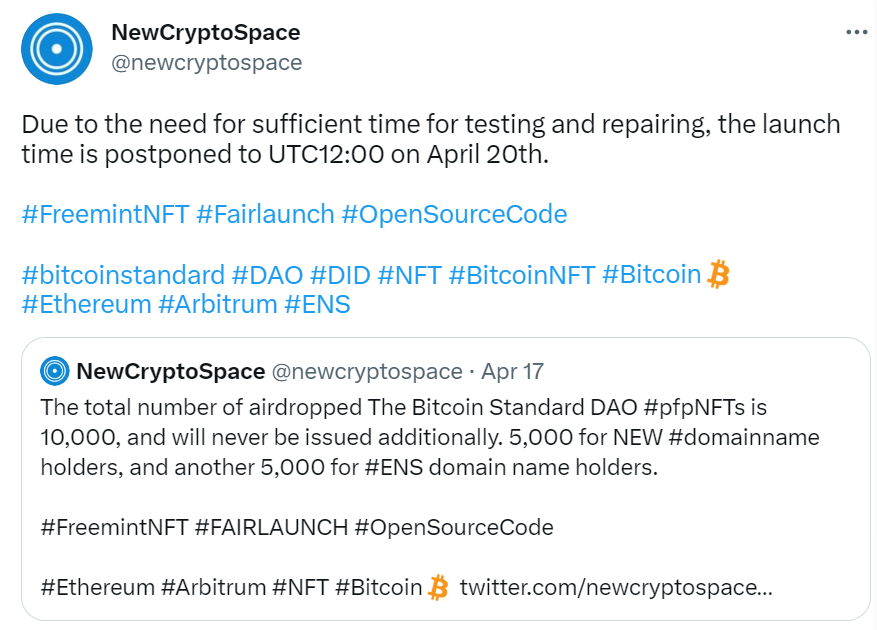877x630 pixels.
Task: Open the NewCryptoSpace profile avatar
Action: (56, 49)
